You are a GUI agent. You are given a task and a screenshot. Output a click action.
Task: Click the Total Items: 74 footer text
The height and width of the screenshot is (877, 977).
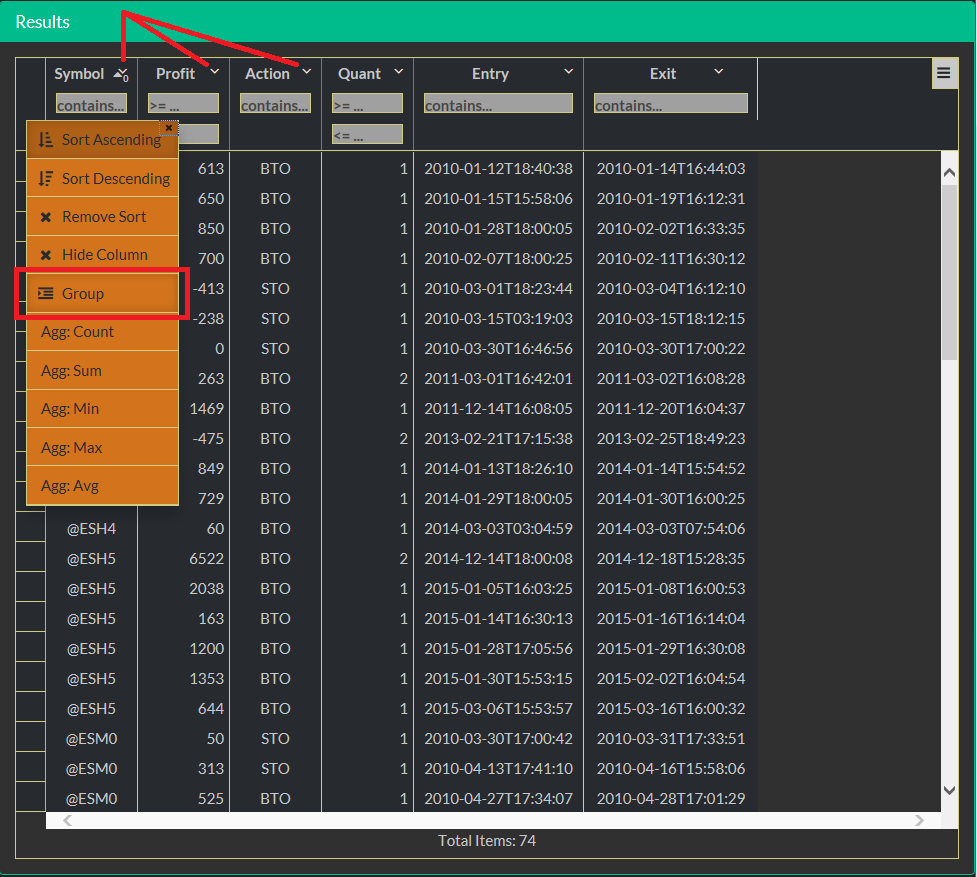point(487,841)
